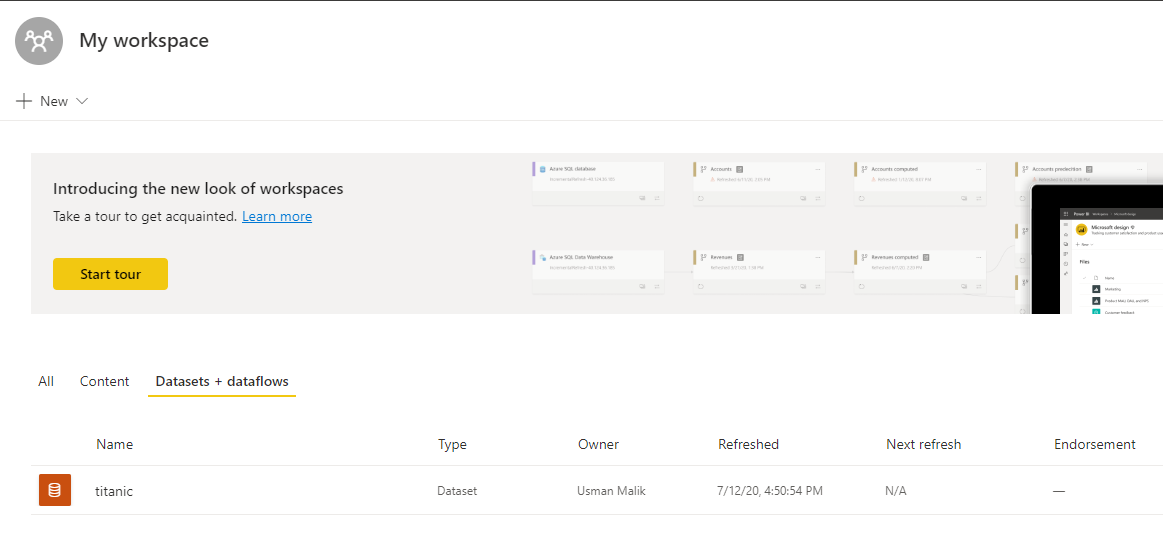Click the plus icon beside New

pos(25,101)
